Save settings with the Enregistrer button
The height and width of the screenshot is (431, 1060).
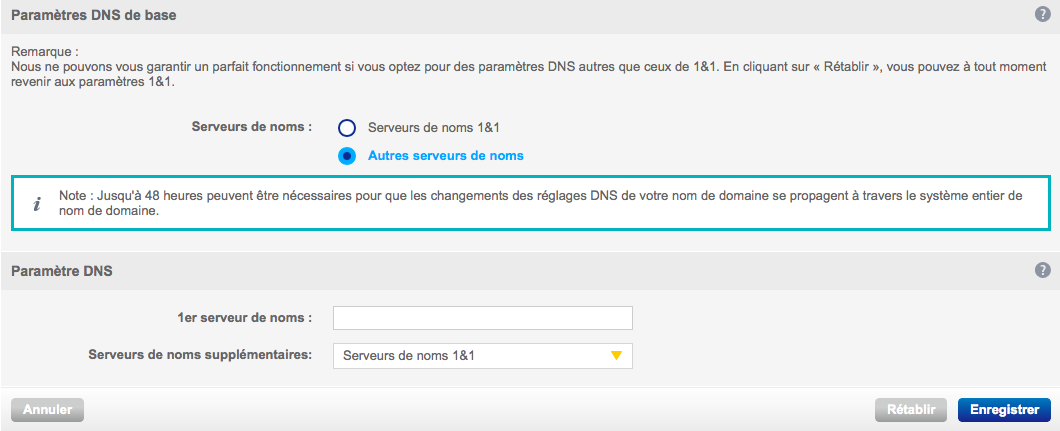pos(1004,409)
